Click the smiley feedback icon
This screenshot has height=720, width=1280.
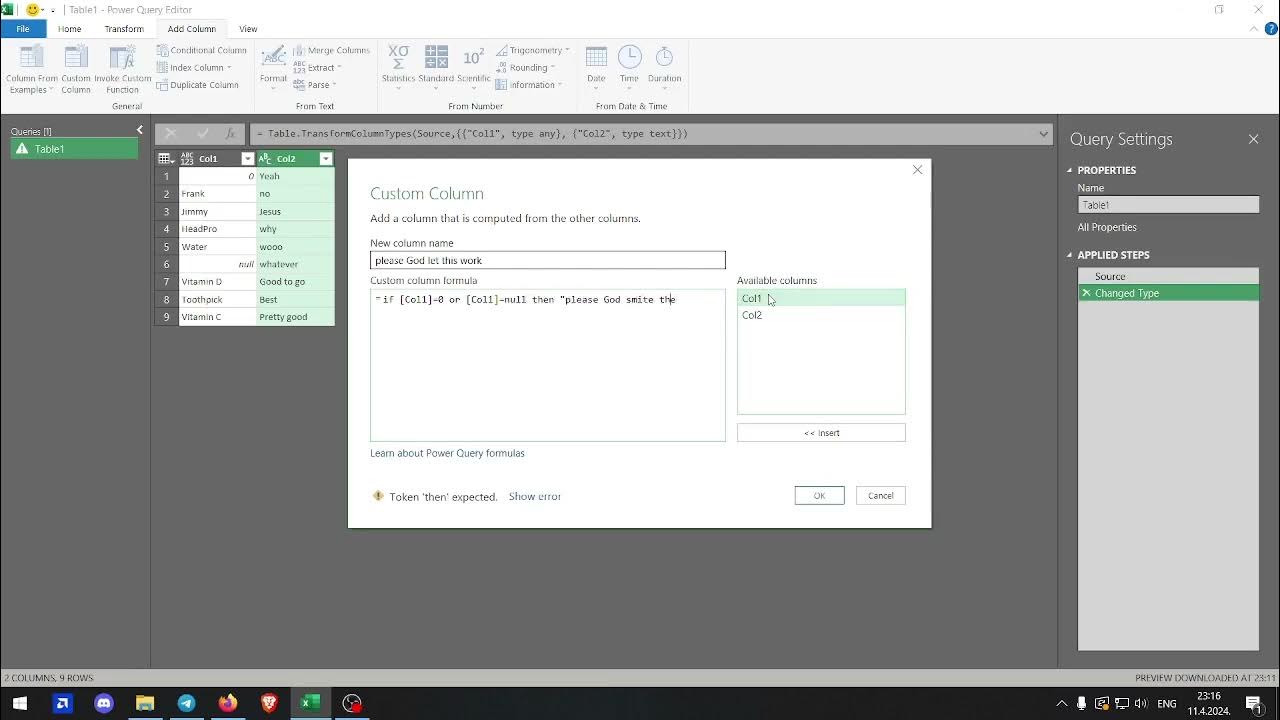[33, 9]
